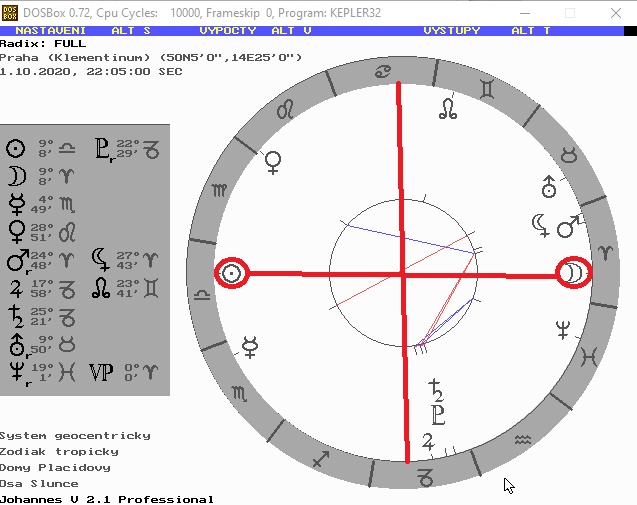Open the NASTAVENI menu
The image size is (637, 505).
tap(51, 31)
